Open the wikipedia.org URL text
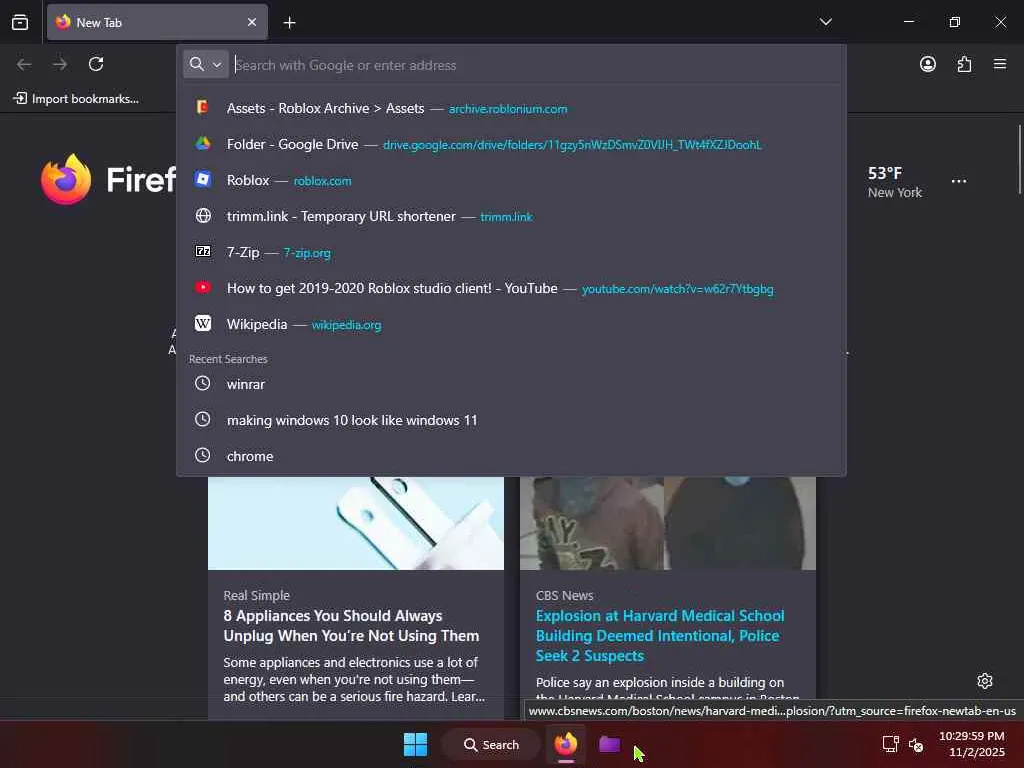Image resolution: width=1024 pixels, height=768 pixels. coord(346,325)
